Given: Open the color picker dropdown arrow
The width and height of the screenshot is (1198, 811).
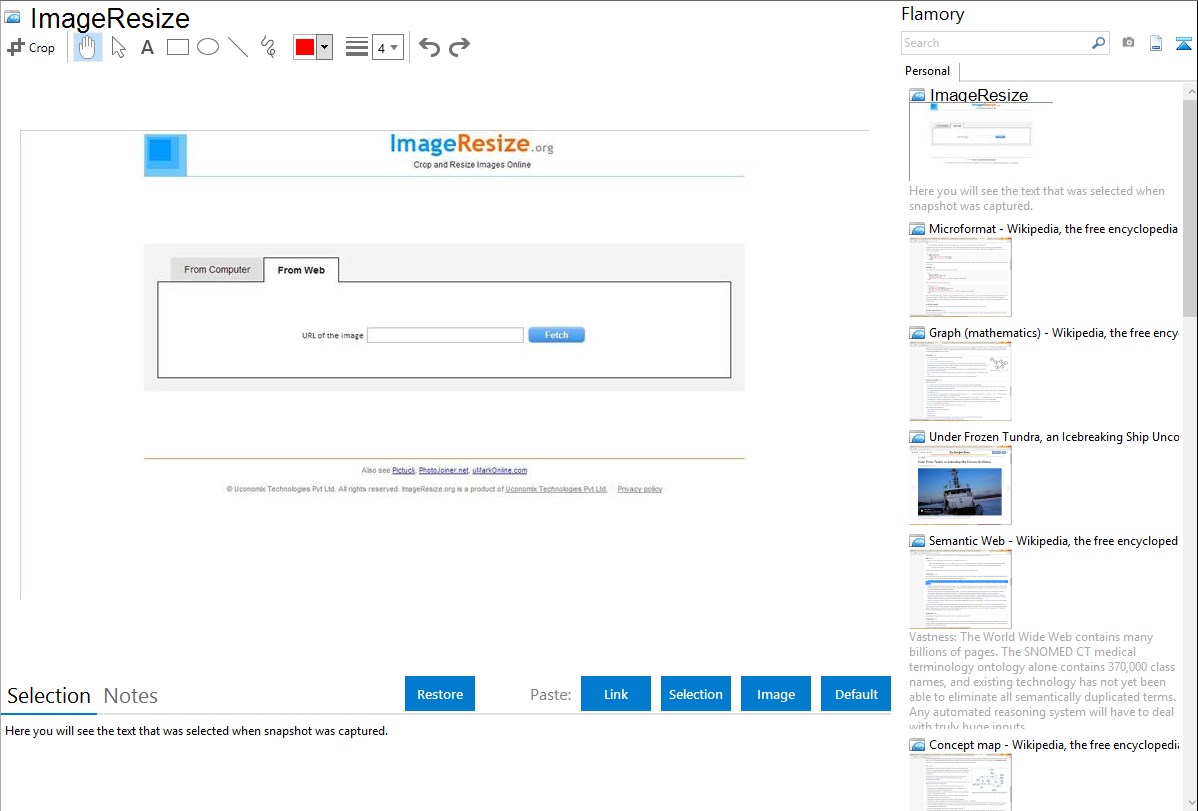Looking at the screenshot, I should coord(324,47).
